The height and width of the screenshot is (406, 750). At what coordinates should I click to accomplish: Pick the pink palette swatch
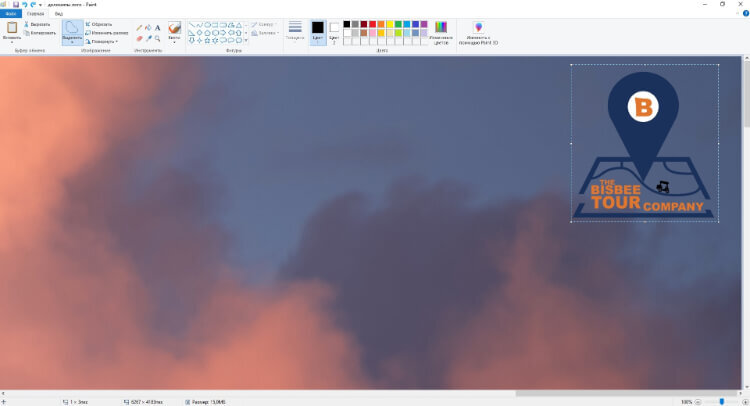373,33
